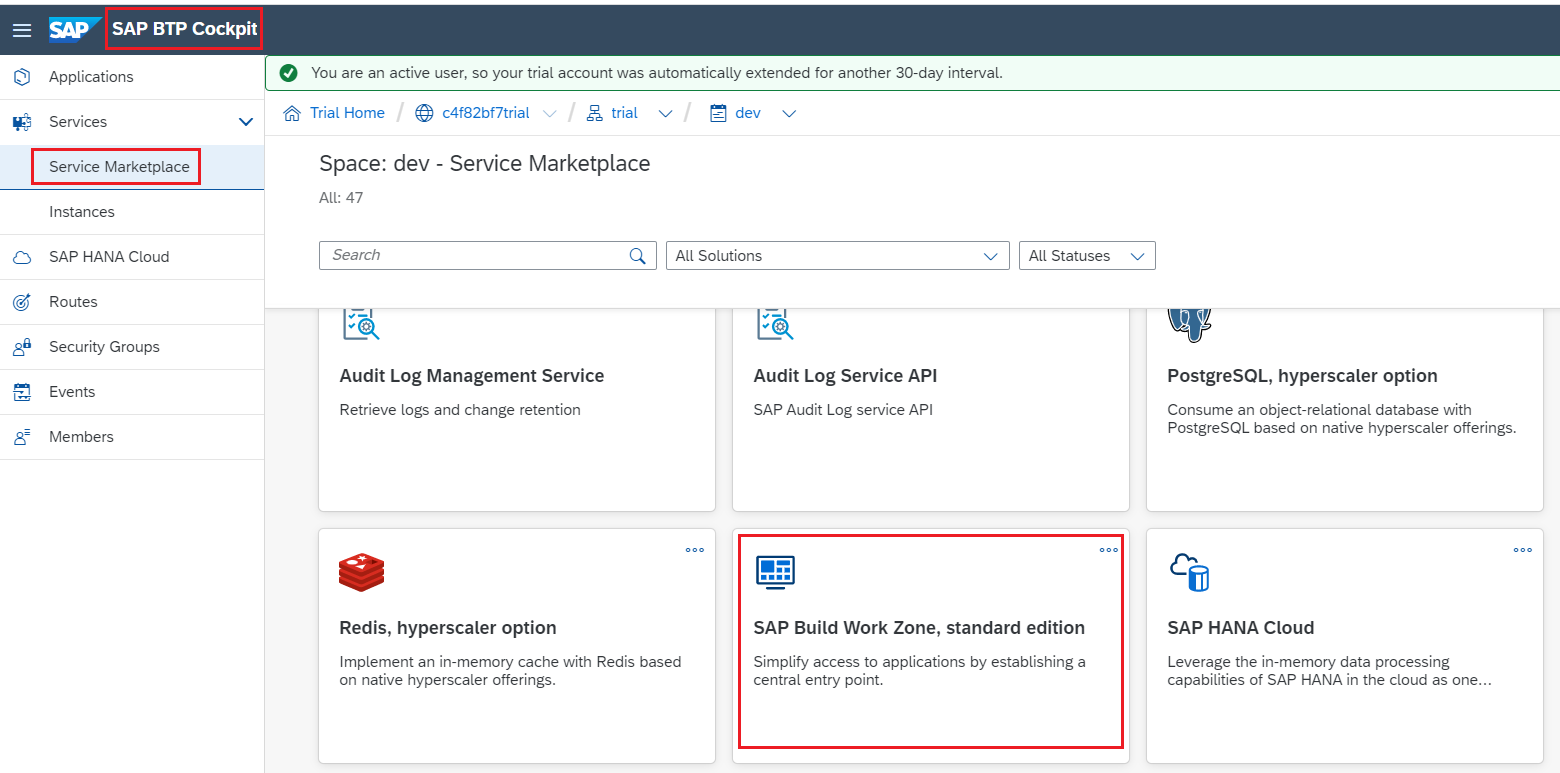The width and height of the screenshot is (1560, 773).
Task: Open the Audit Log Service API tile
Action: (931, 410)
